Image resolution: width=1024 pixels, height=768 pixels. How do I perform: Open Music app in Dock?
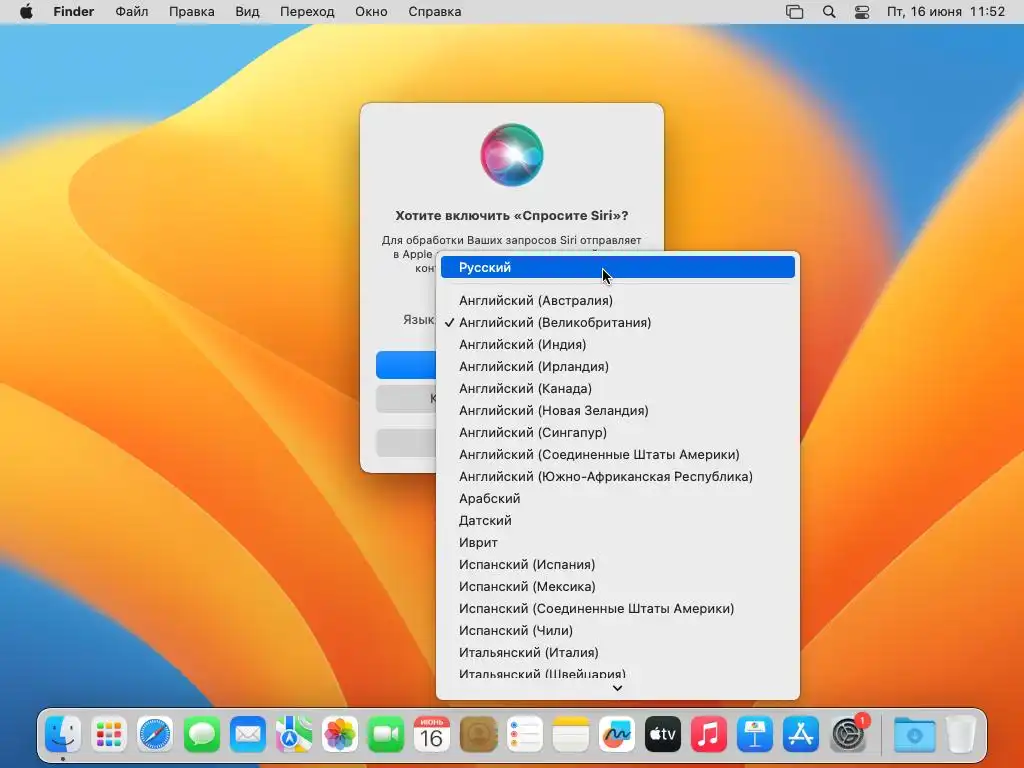pyautogui.click(x=709, y=735)
